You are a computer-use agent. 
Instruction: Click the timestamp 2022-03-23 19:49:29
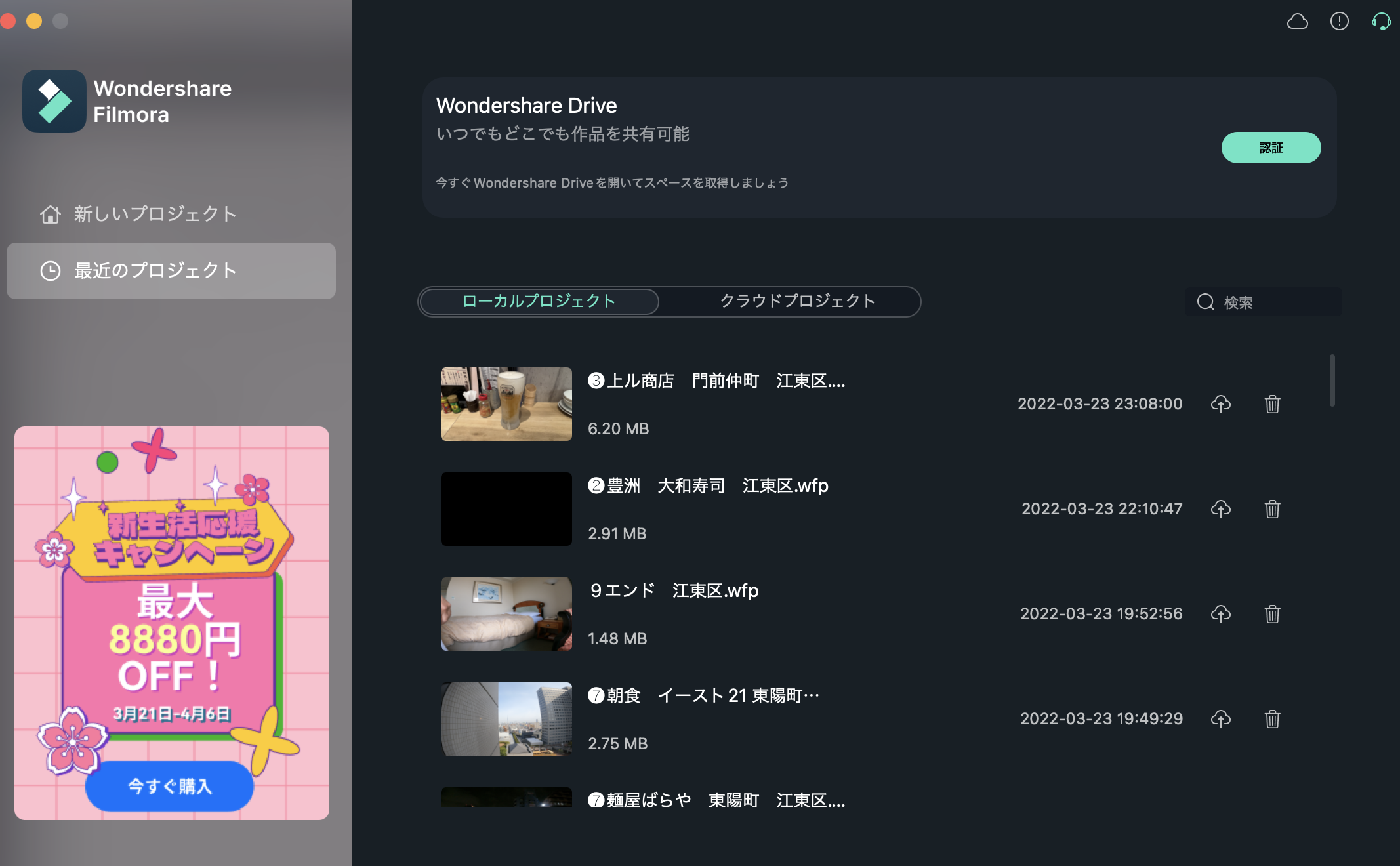(x=1101, y=719)
